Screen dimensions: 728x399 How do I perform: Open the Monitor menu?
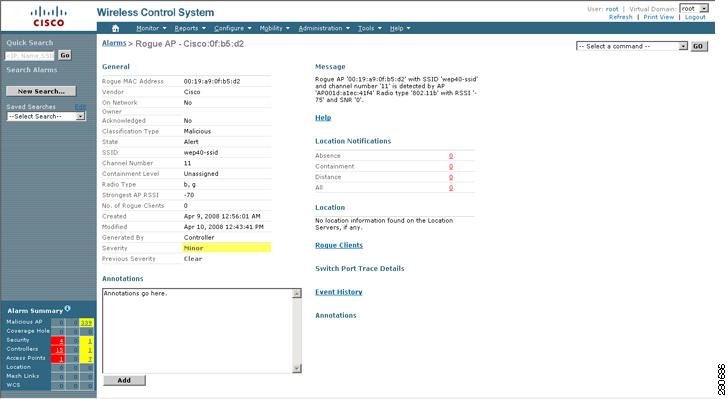click(151, 28)
